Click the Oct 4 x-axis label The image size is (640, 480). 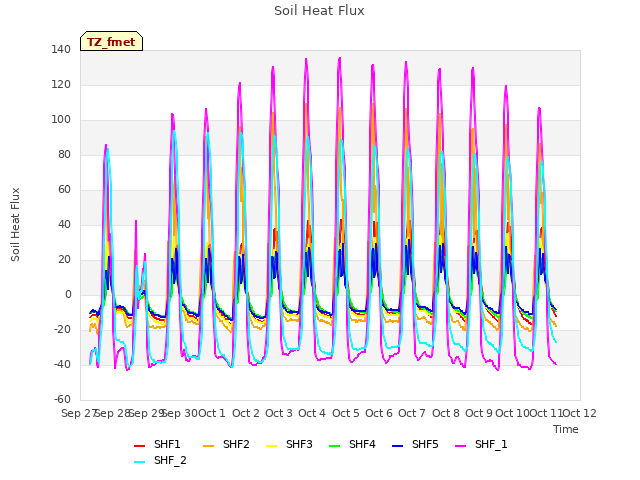[312, 413]
